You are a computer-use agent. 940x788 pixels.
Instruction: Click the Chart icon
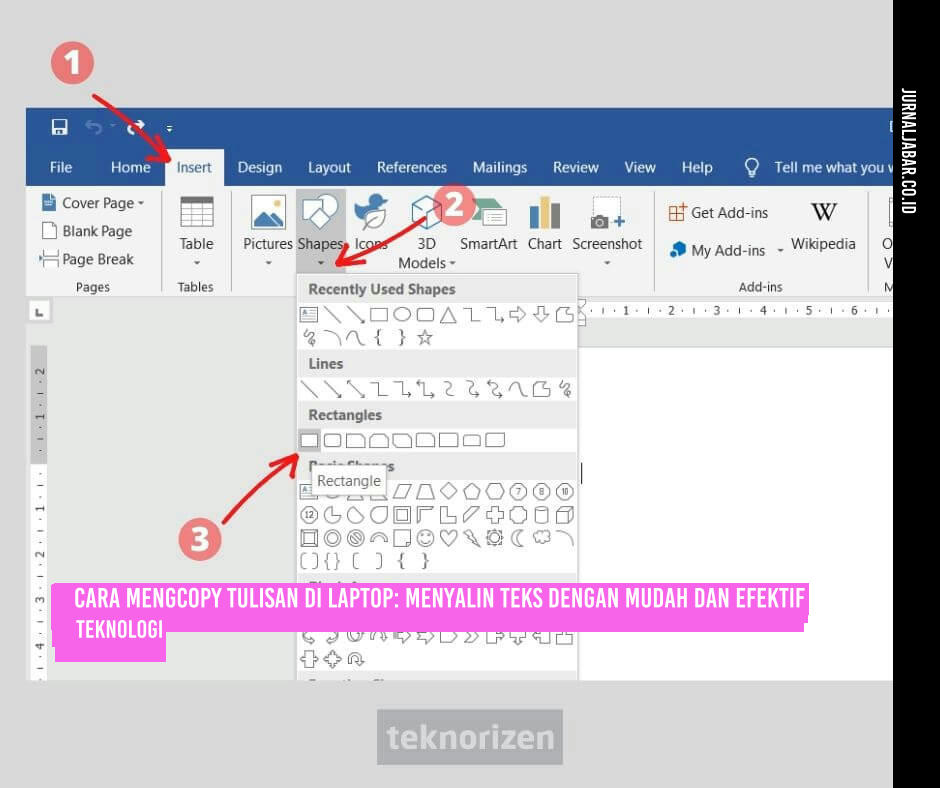(544, 213)
